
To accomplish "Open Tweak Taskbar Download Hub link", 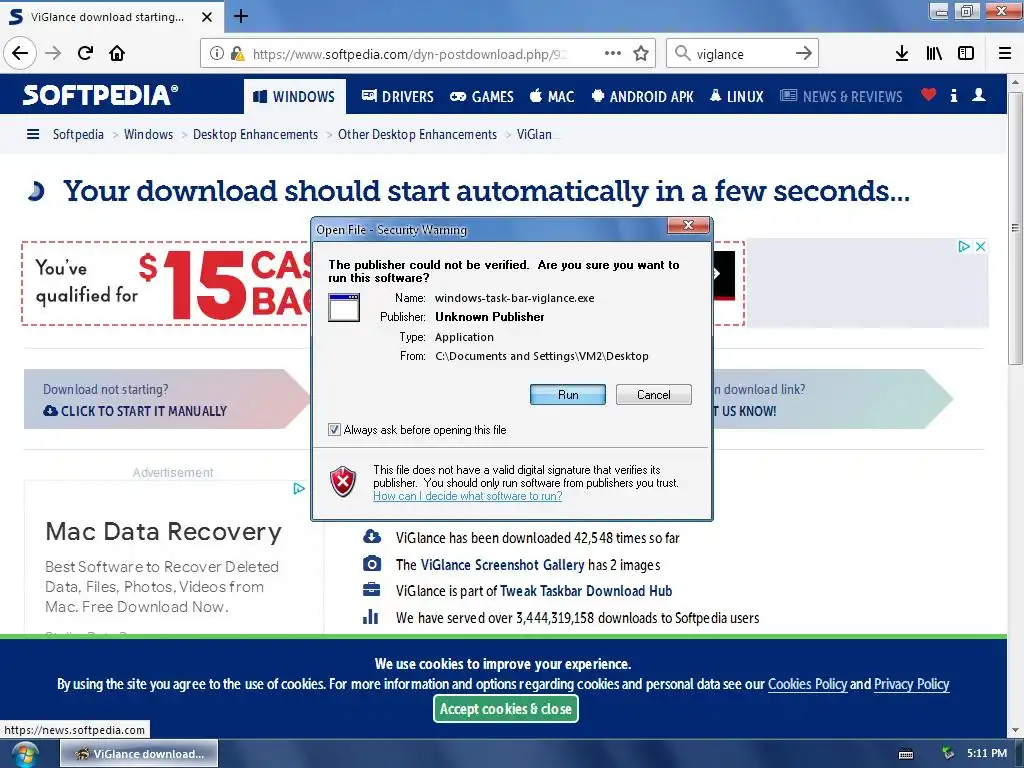I will [x=586, y=591].
